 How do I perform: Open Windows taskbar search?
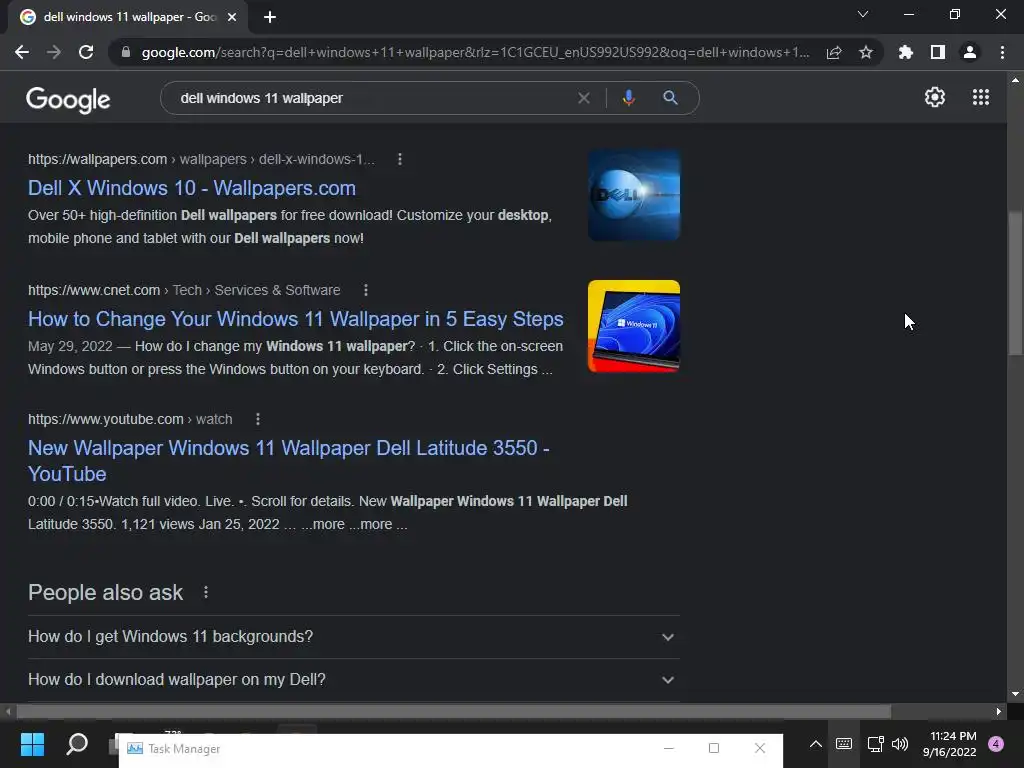(x=77, y=744)
